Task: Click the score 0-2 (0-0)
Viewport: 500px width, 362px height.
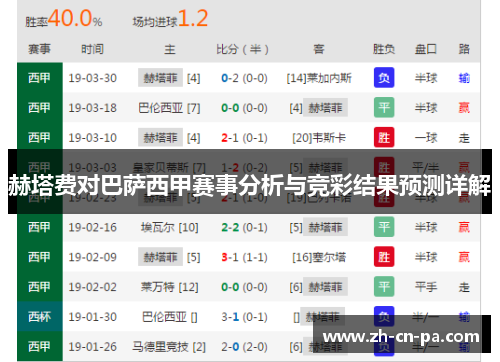Action: pyautogui.click(x=244, y=78)
